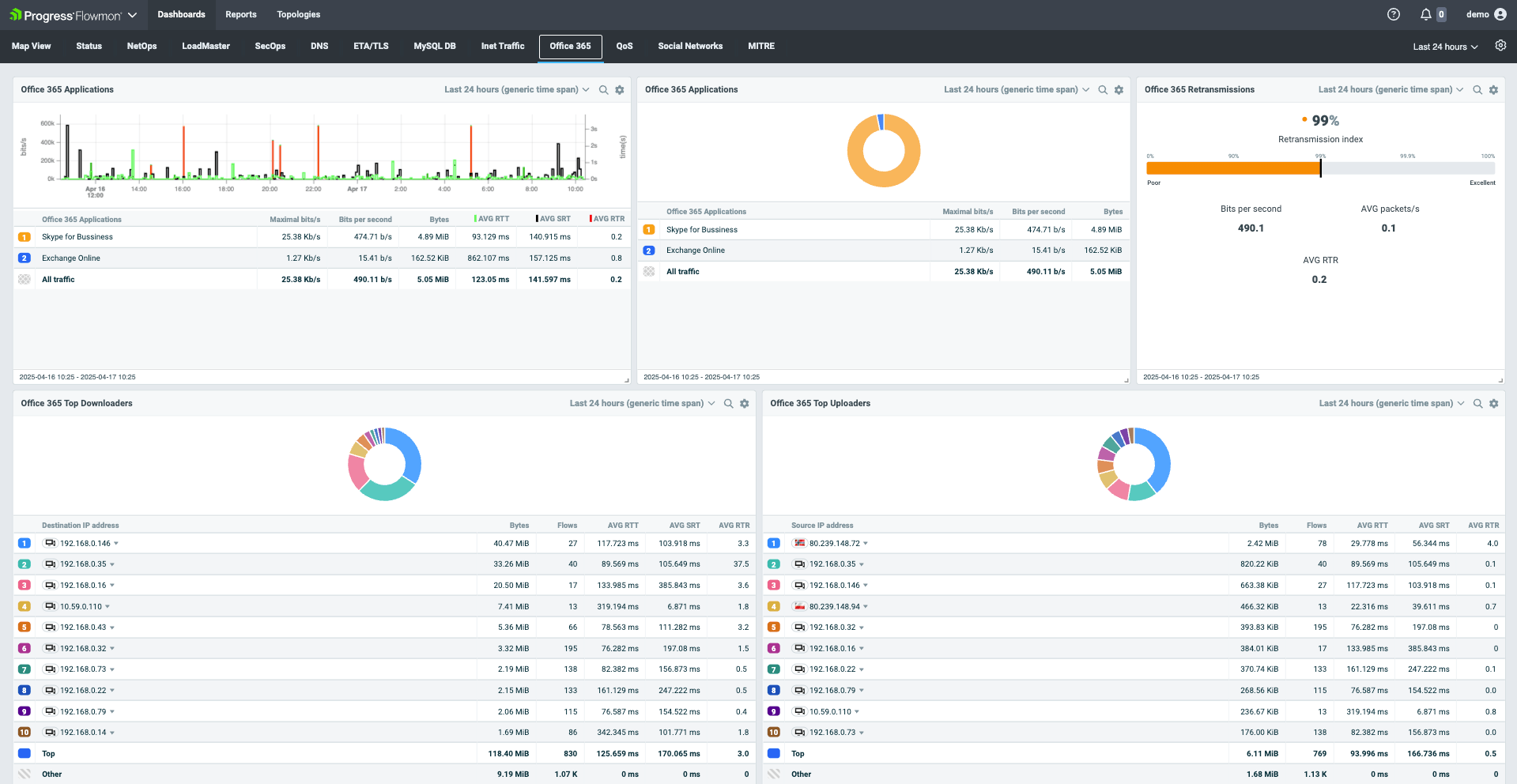Screen dimensions: 1517x784
Task: Open the help question mark icon
Action: (1394, 14)
